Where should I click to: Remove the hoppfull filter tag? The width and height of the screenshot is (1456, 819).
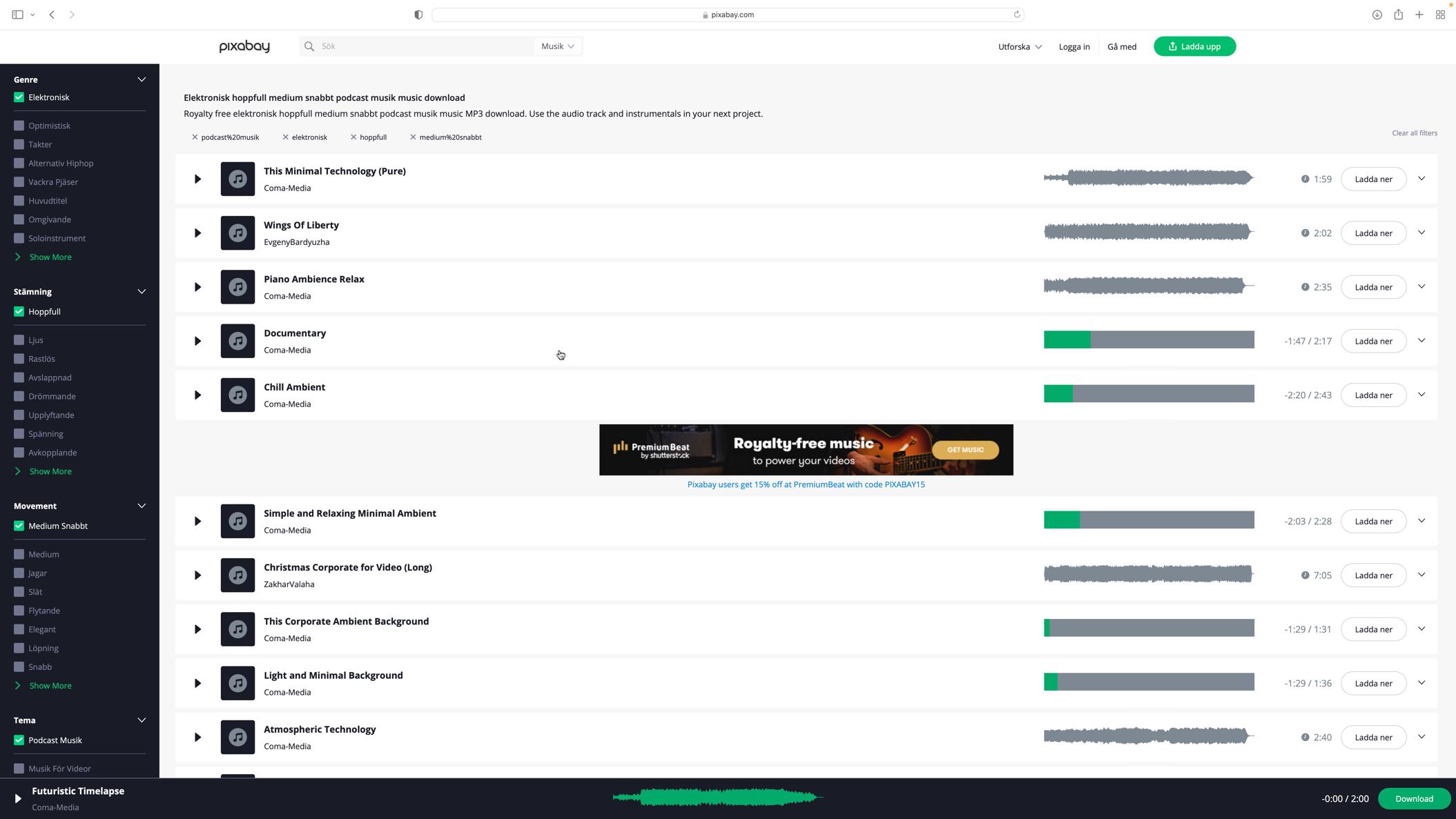click(x=353, y=137)
